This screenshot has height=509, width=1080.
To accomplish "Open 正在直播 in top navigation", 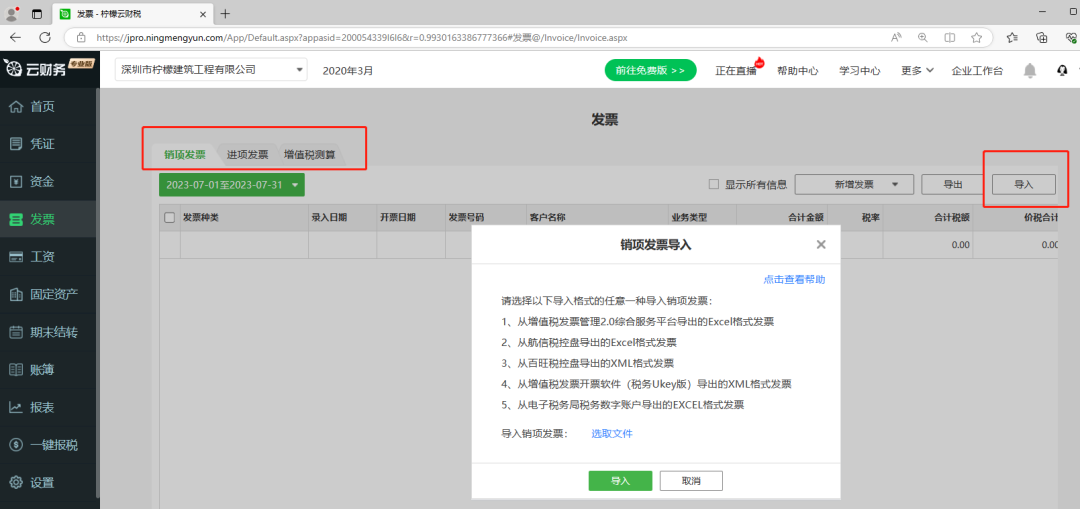I will [736, 70].
